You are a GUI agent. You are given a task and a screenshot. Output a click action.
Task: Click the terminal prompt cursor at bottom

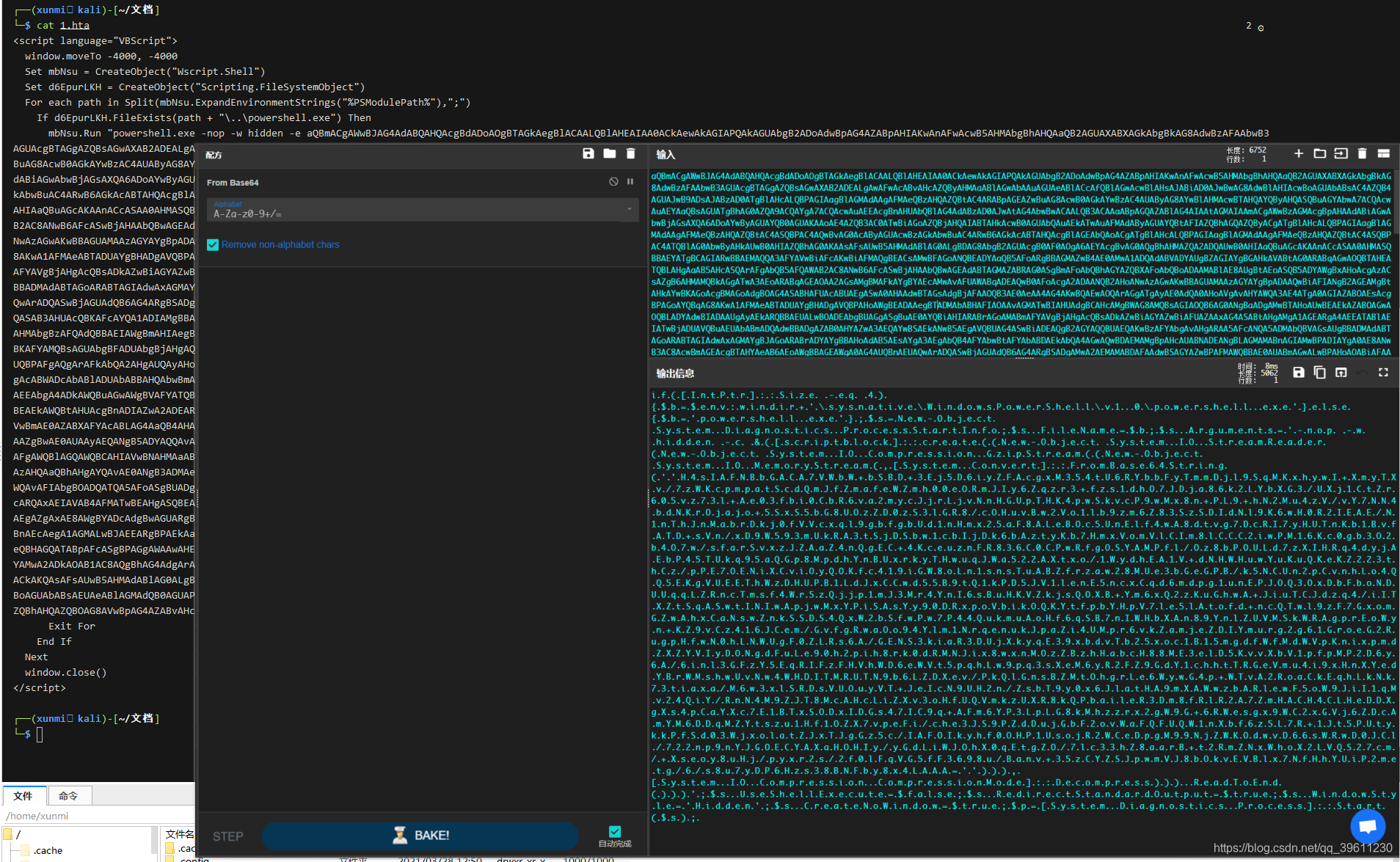(40, 734)
